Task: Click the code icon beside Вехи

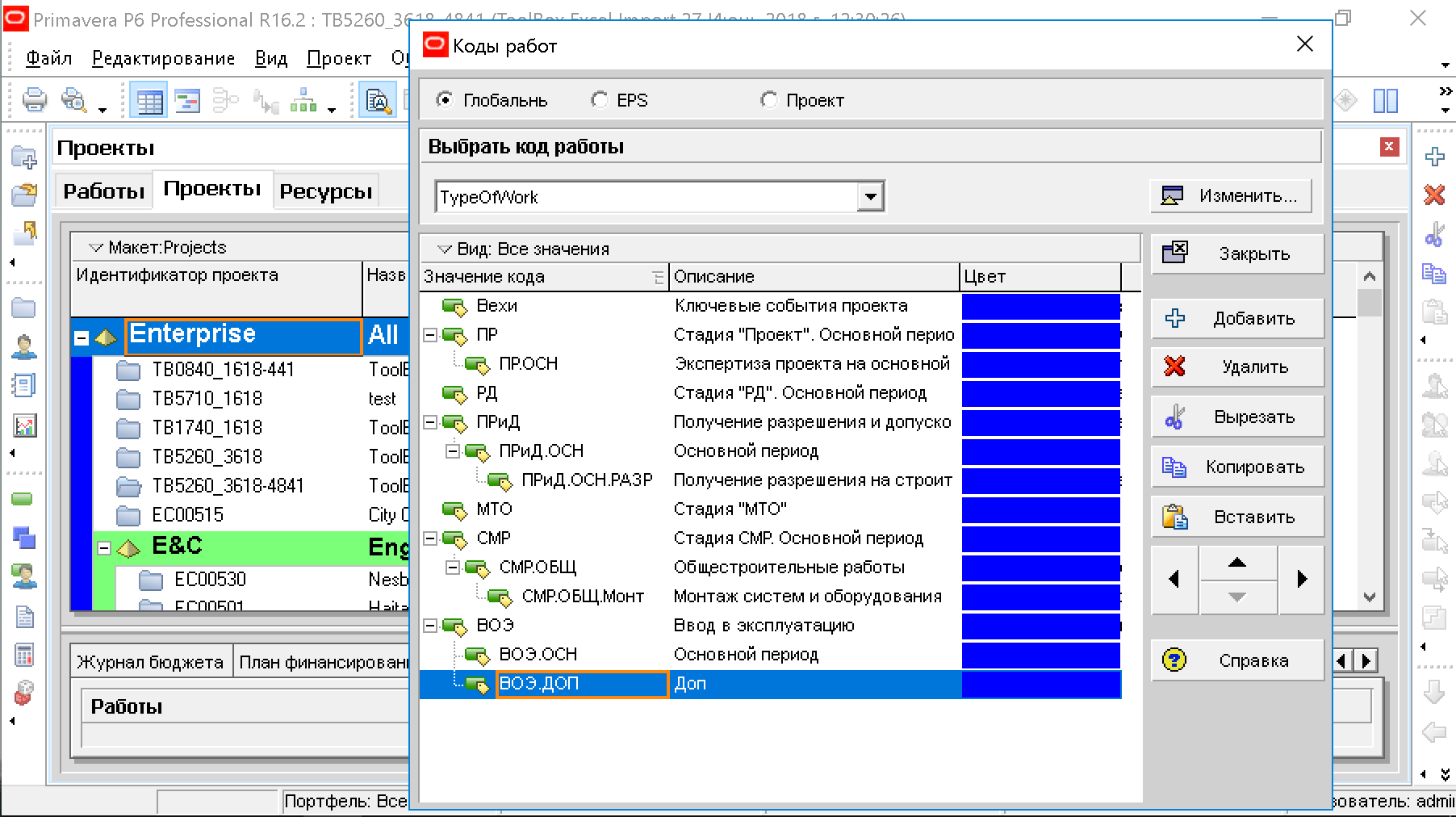Action: [x=454, y=307]
